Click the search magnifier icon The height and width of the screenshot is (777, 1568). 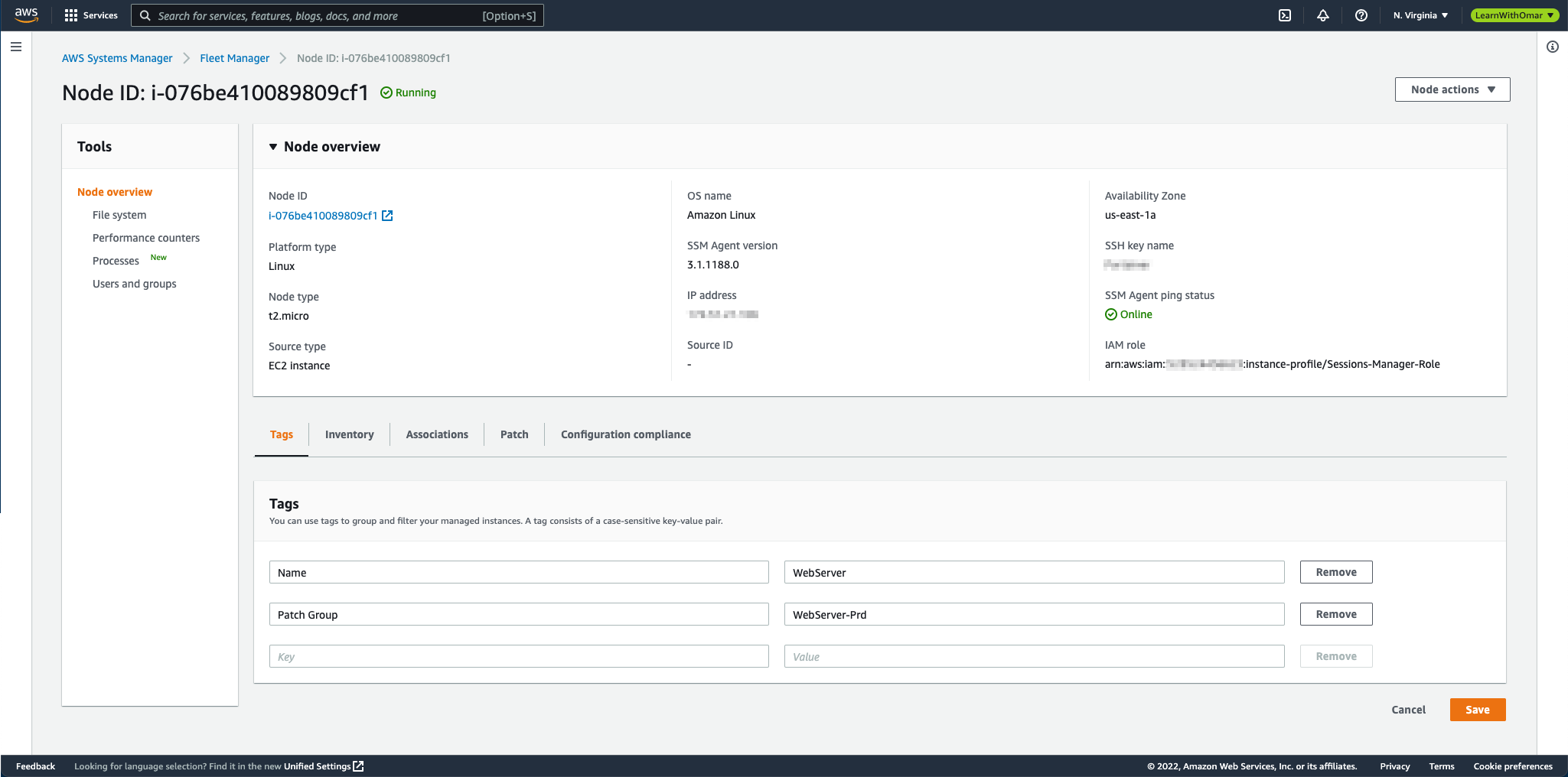point(145,15)
